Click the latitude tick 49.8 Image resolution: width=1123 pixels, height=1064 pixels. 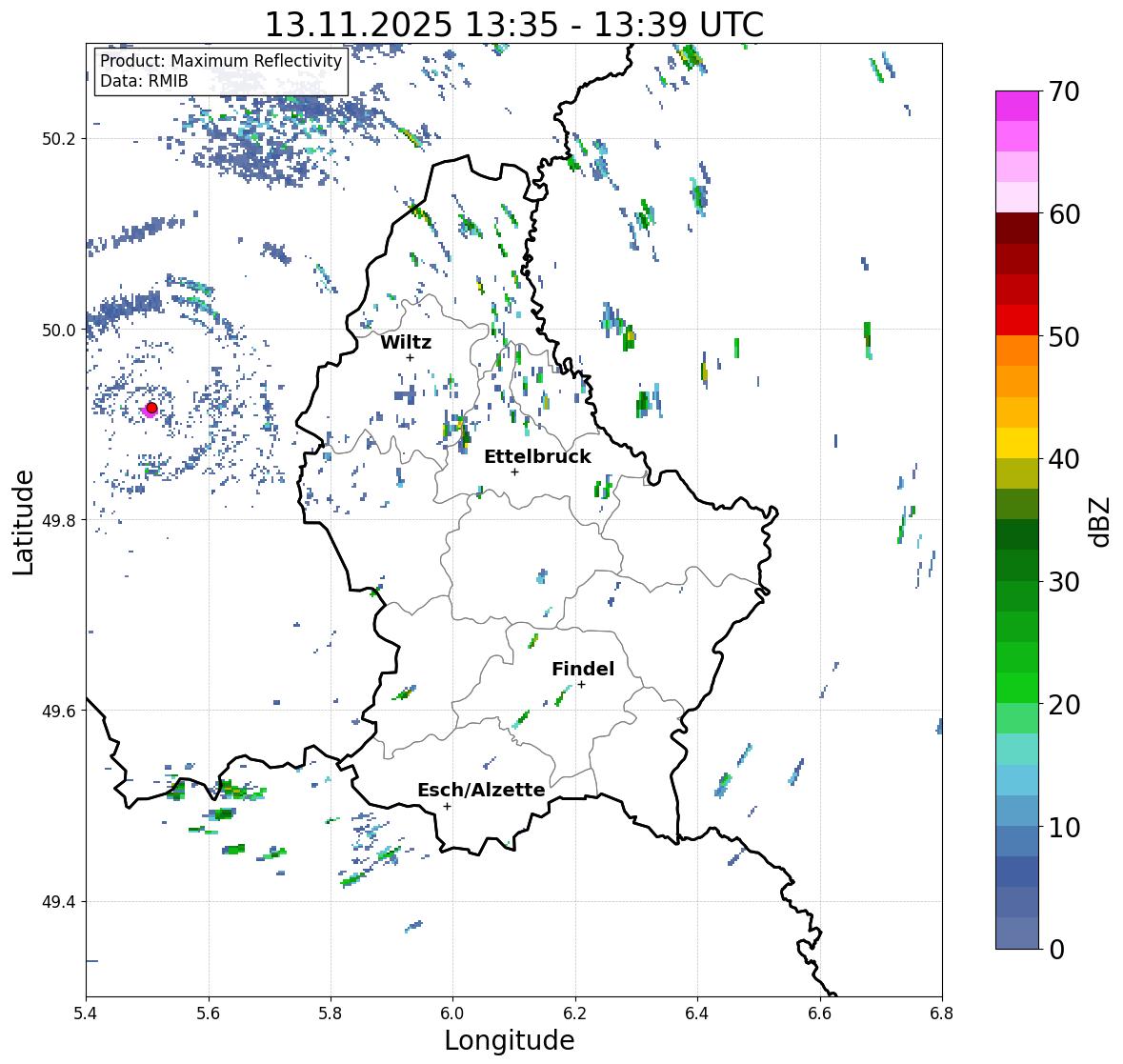point(58,520)
